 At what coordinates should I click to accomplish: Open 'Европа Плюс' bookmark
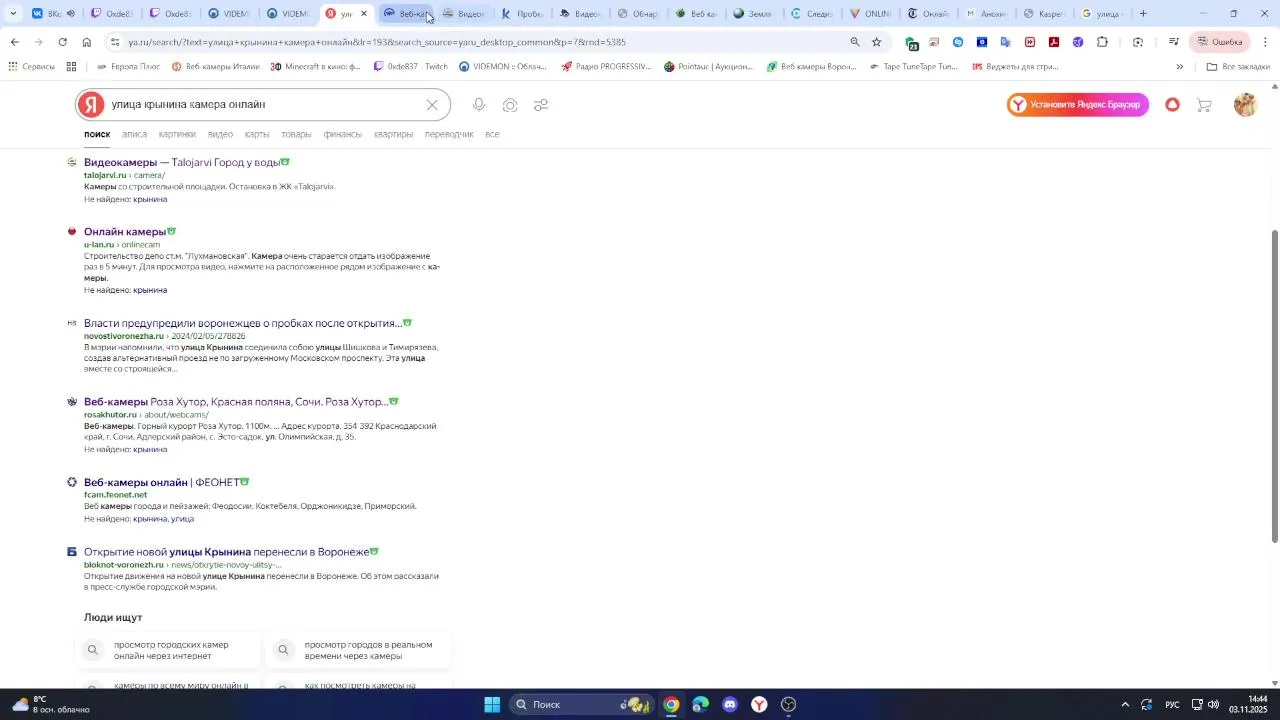click(128, 67)
